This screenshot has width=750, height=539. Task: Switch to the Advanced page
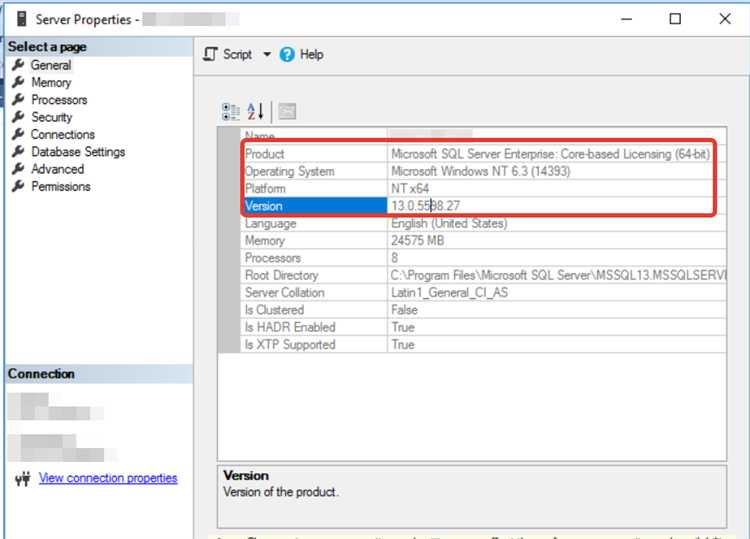[x=57, y=169]
